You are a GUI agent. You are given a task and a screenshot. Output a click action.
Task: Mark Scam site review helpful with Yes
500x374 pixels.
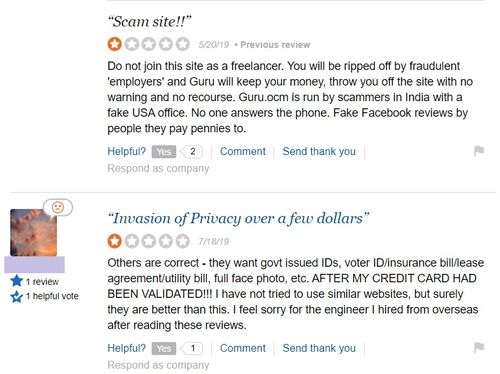pos(164,152)
